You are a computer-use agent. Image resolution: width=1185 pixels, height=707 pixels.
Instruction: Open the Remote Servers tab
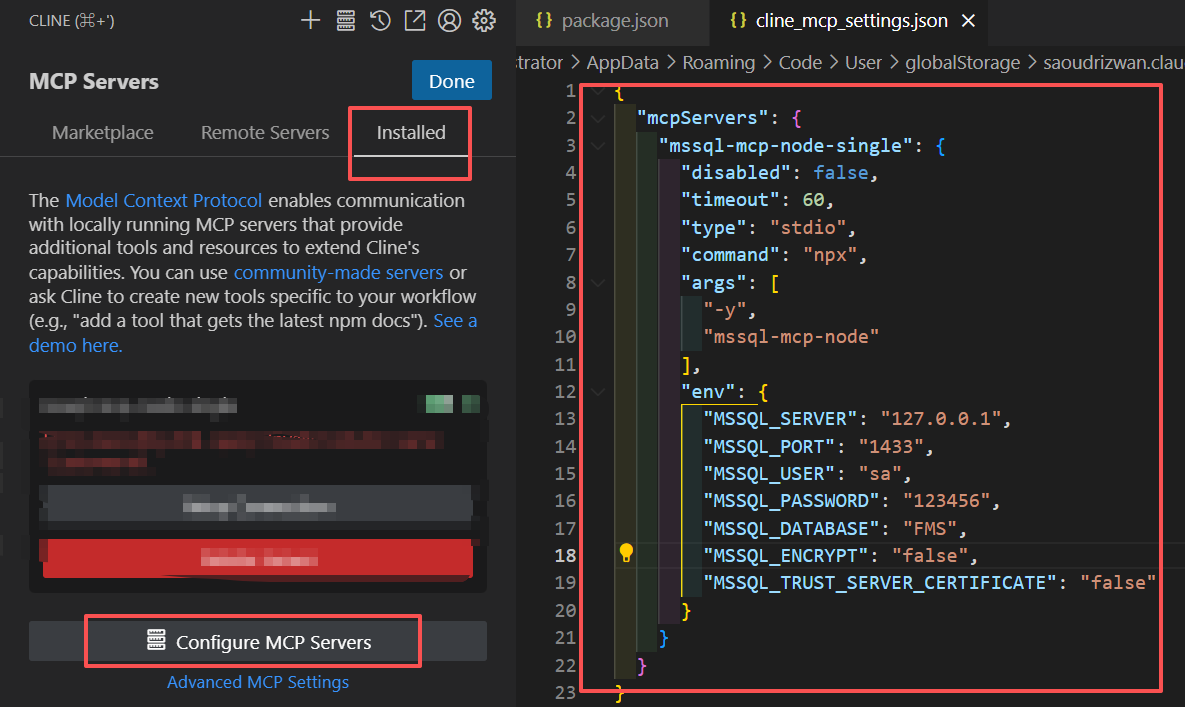(265, 133)
